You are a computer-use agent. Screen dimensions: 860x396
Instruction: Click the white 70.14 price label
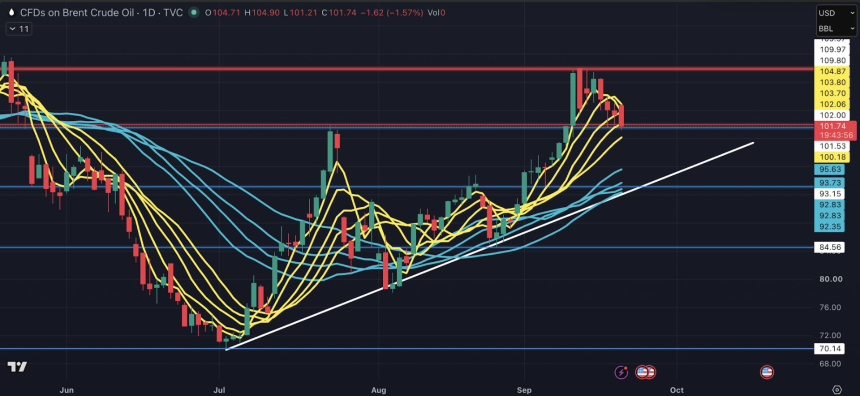point(830,348)
